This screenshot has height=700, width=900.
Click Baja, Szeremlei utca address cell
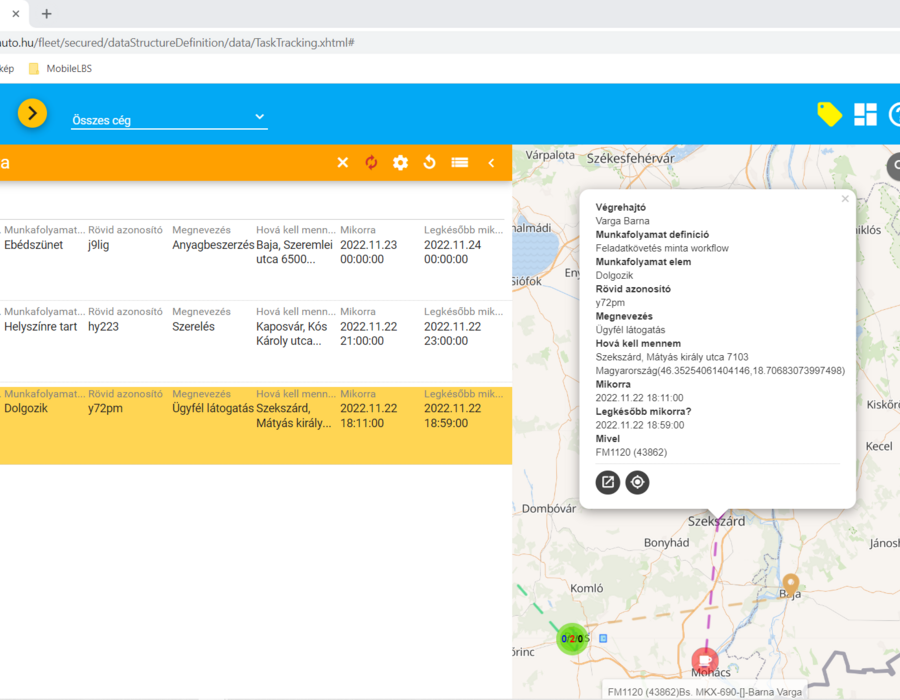click(294, 252)
